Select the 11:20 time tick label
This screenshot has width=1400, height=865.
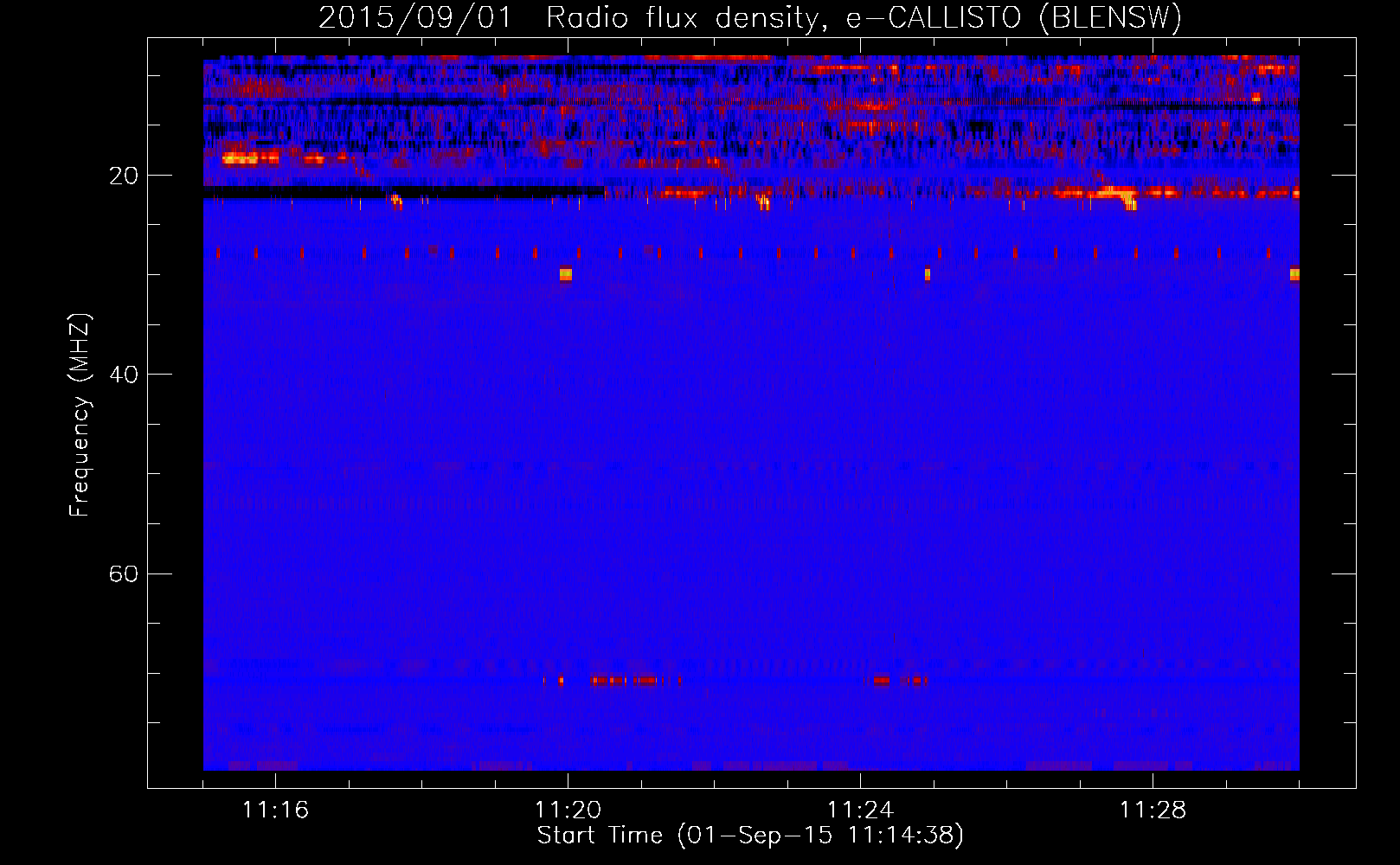point(568,810)
